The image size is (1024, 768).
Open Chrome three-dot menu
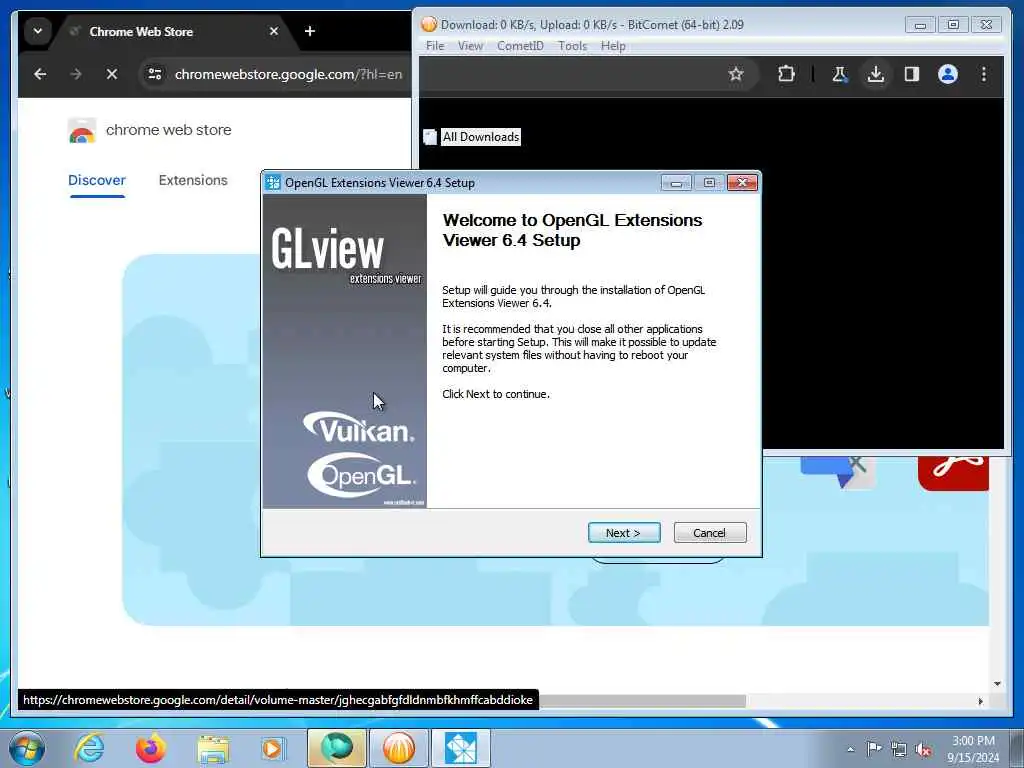tap(984, 74)
